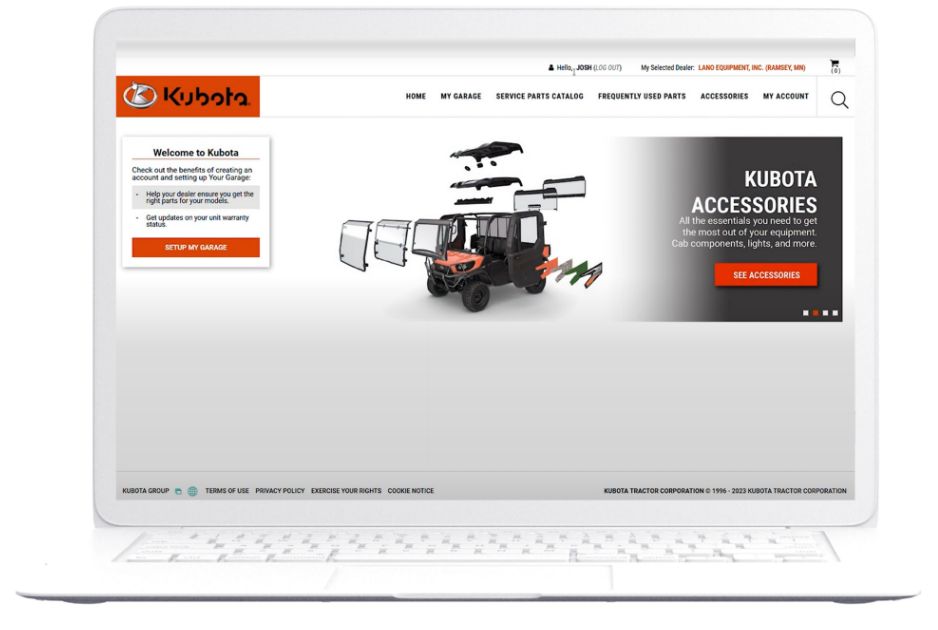Screen dimensions: 938x630
Task: Open My Account menu
Action: pyautogui.click(x=785, y=96)
